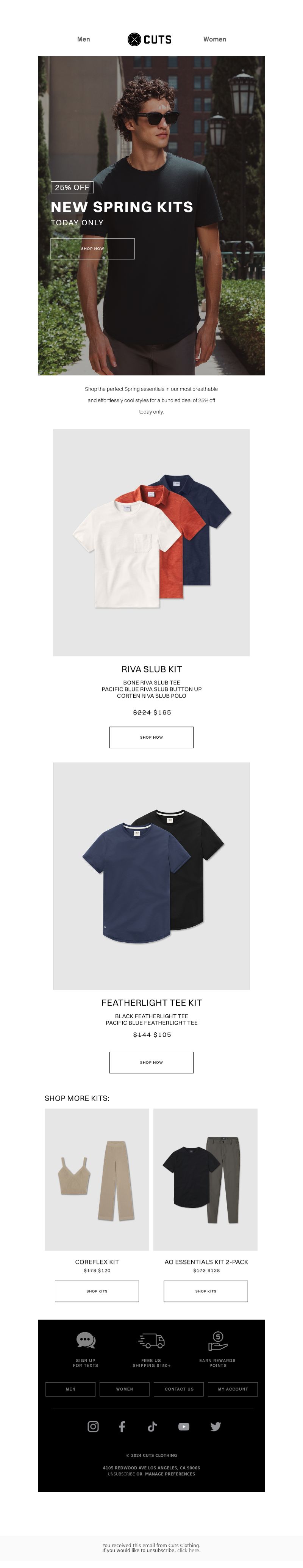Click Shop Kits under Coreflex Kit

pyautogui.click(x=97, y=1291)
